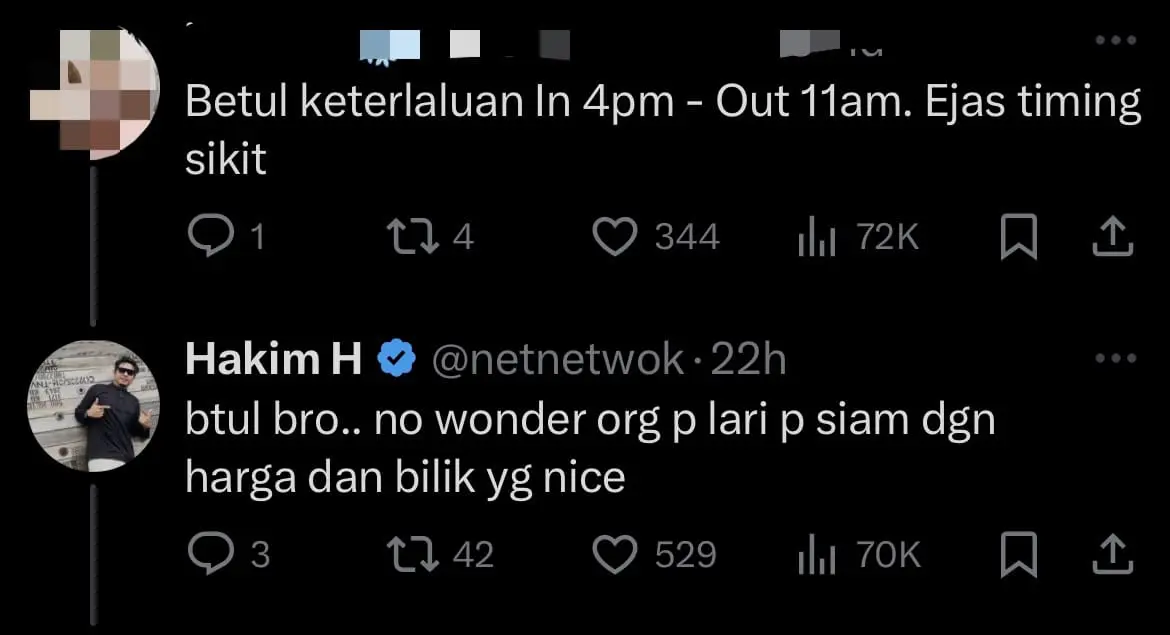Share the top tweet via upload icon
Screen dimensions: 1170x635
coord(1115,237)
